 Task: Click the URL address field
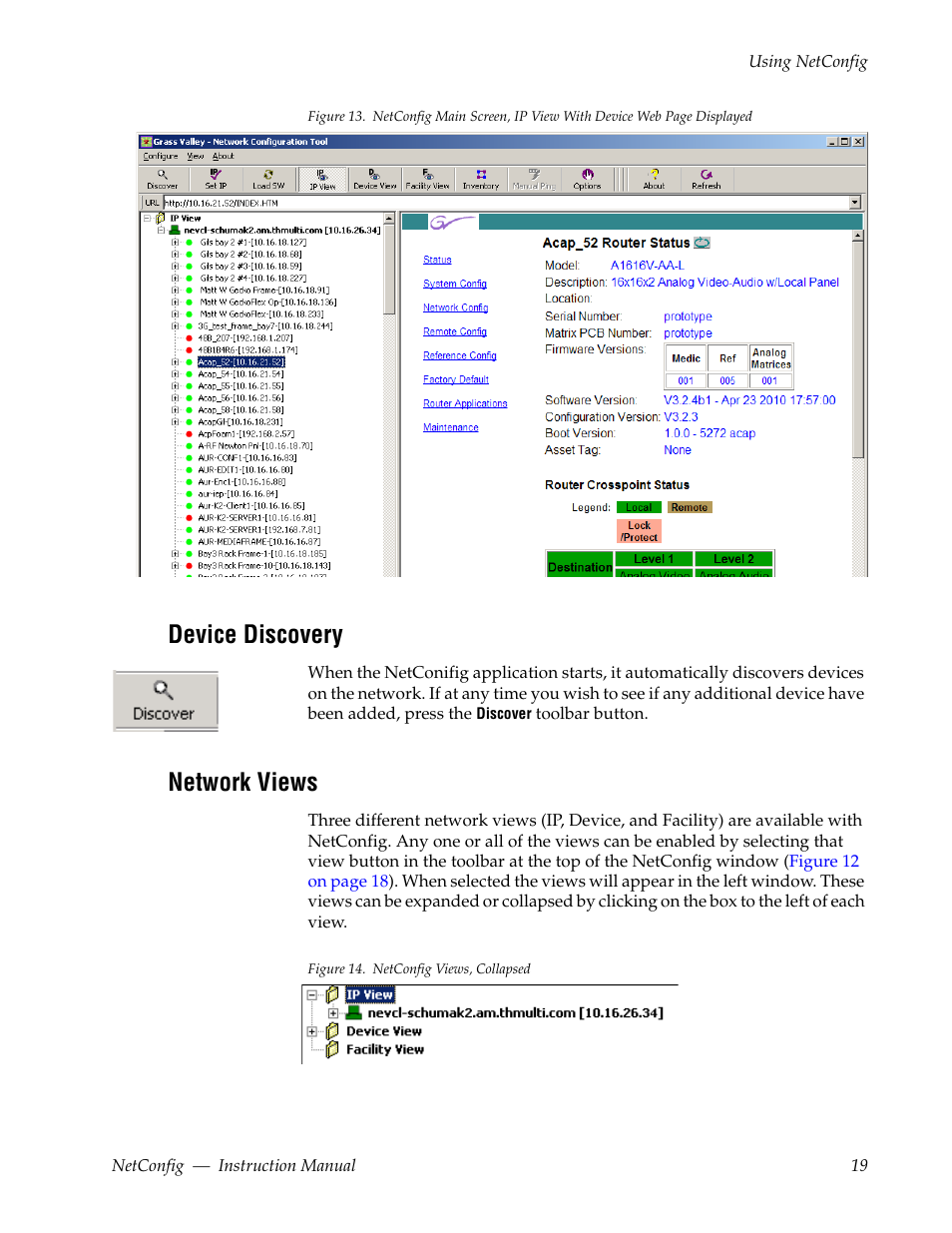coord(506,203)
